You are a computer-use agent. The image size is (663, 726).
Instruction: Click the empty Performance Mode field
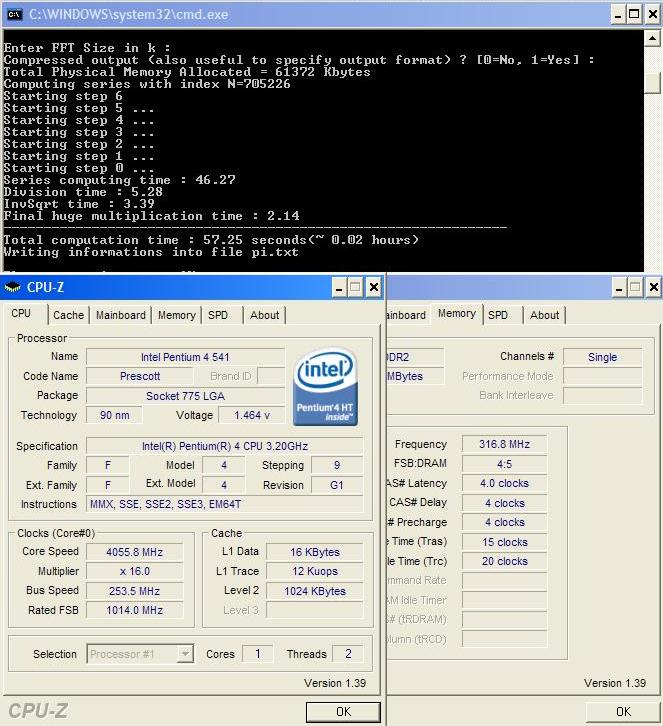point(602,376)
